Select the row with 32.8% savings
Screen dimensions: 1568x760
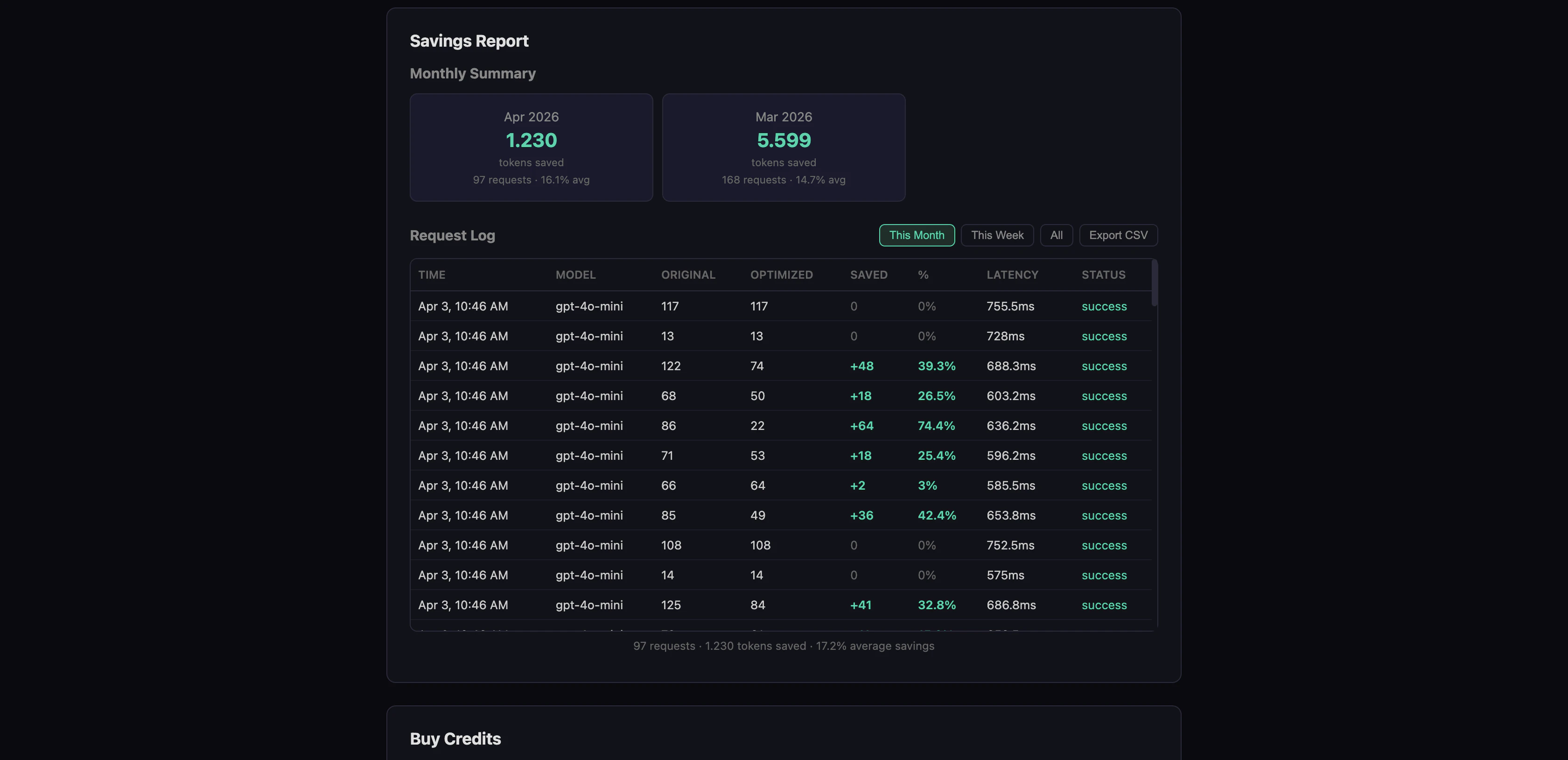click(784, 605)
